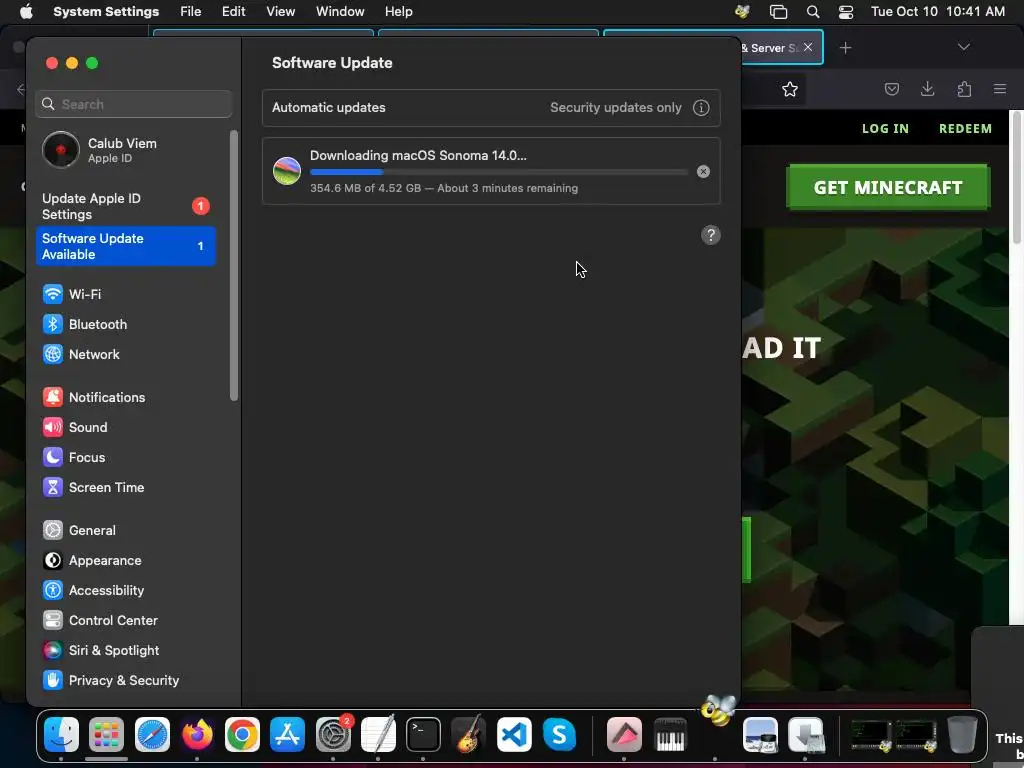Open Focus settings
The image size is (1024, 768).
click(x=74, y=457)
